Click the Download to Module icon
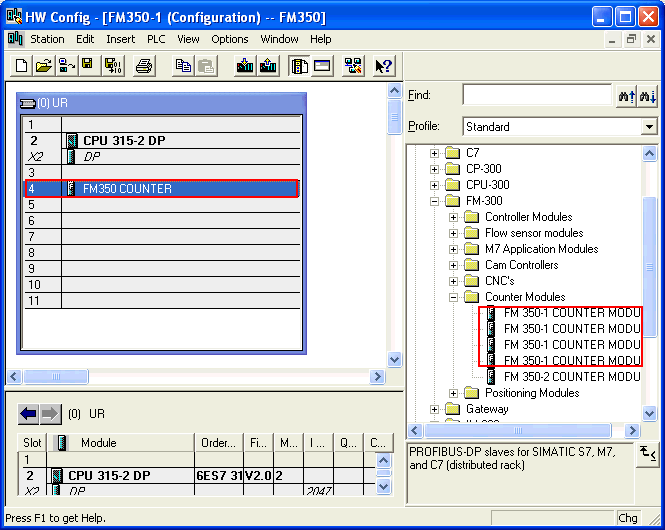The height and width of the screenshot is (530, 665). pyautogui.click(x=245, y=66)
